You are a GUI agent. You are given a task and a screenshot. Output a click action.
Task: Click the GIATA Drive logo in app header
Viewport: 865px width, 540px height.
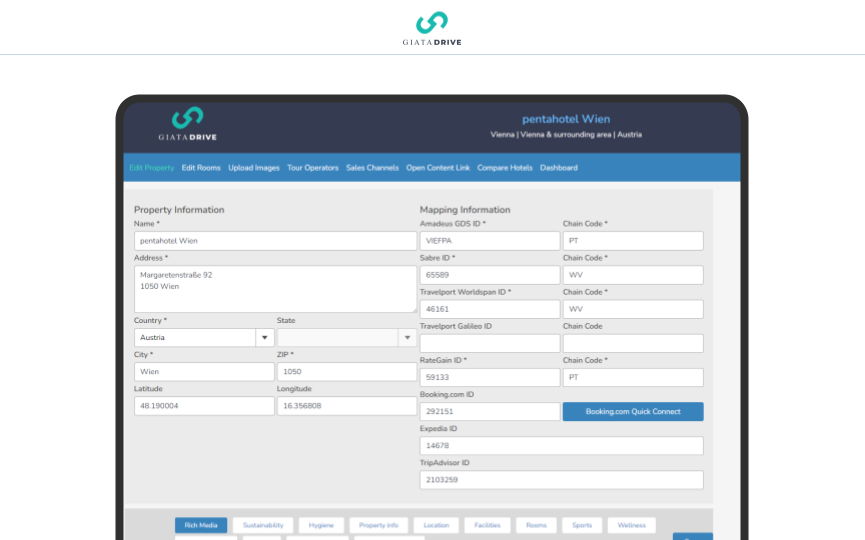187,124
